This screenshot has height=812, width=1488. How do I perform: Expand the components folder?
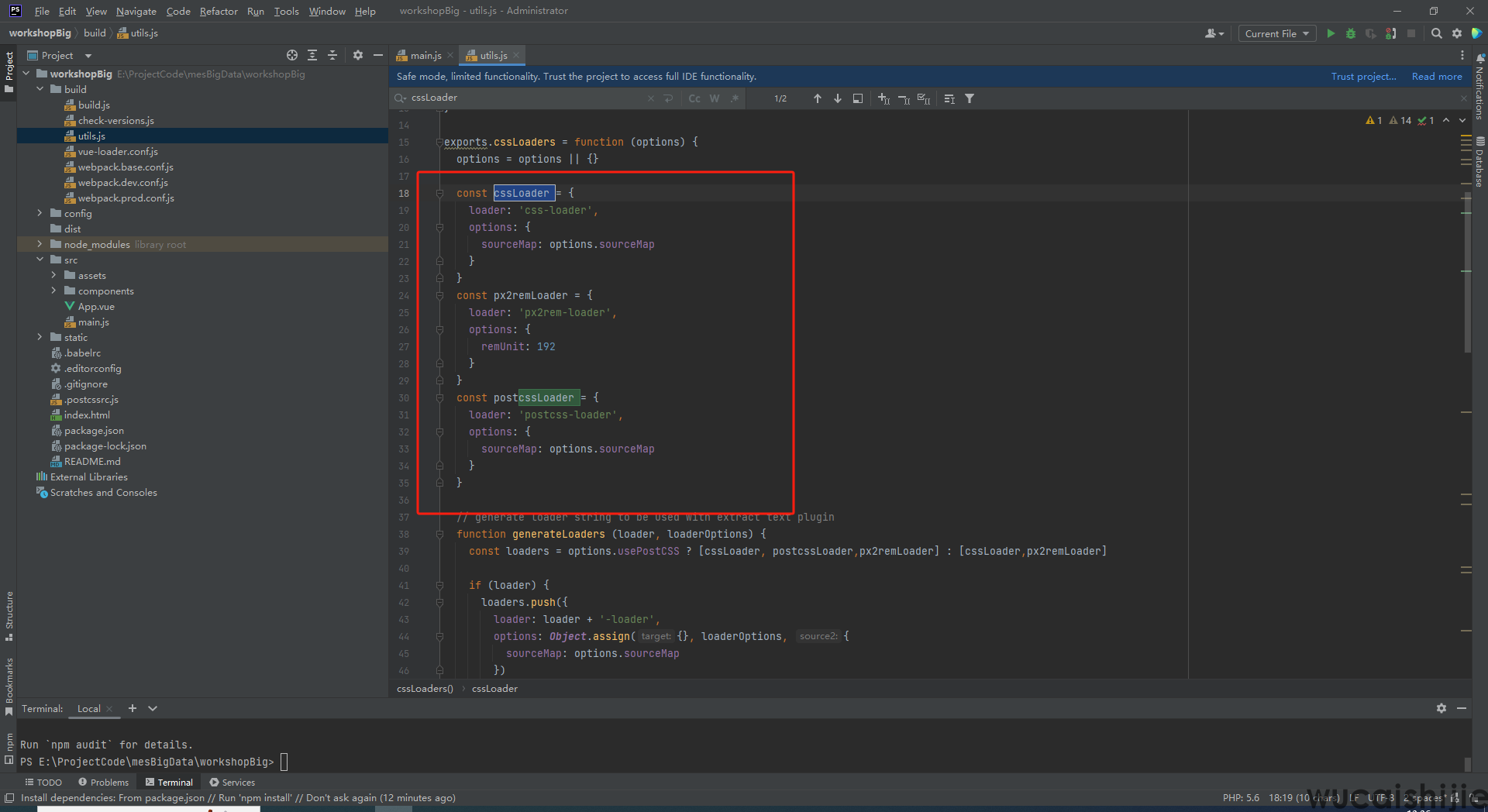(53, 291)
